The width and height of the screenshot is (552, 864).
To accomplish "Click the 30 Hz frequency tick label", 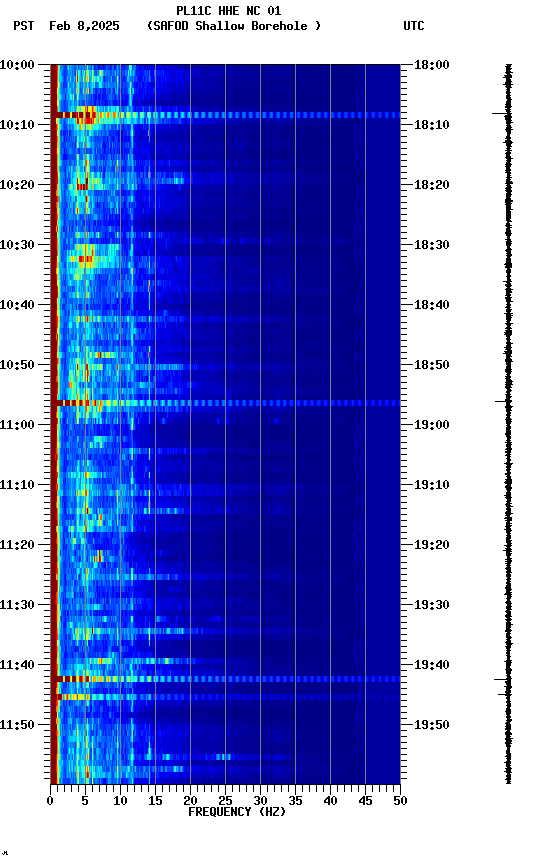I will click(x=260, y=801).
